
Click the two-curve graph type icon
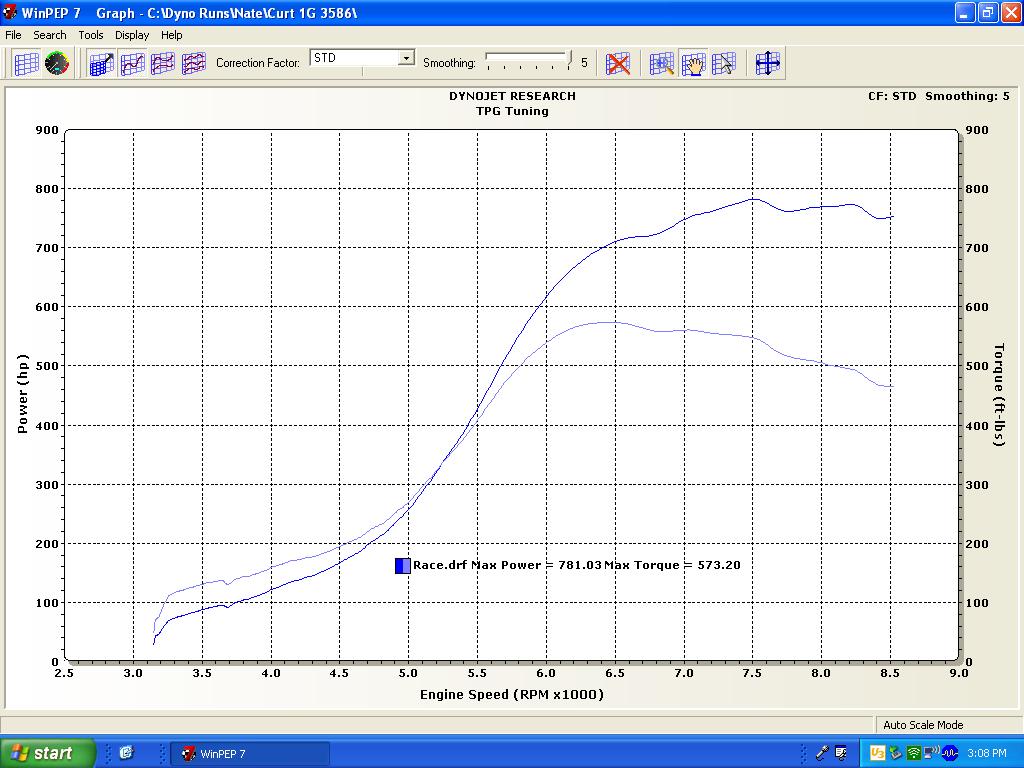click(x=162, y=63)
